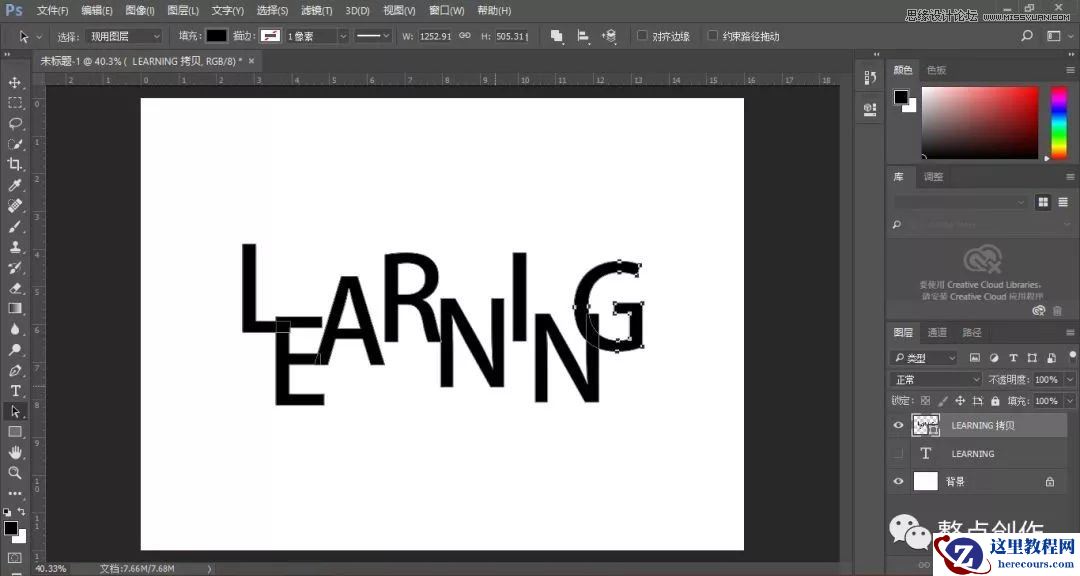Select the Crop tool
The image size is (1080, 576).
click(x=14, y=165)
